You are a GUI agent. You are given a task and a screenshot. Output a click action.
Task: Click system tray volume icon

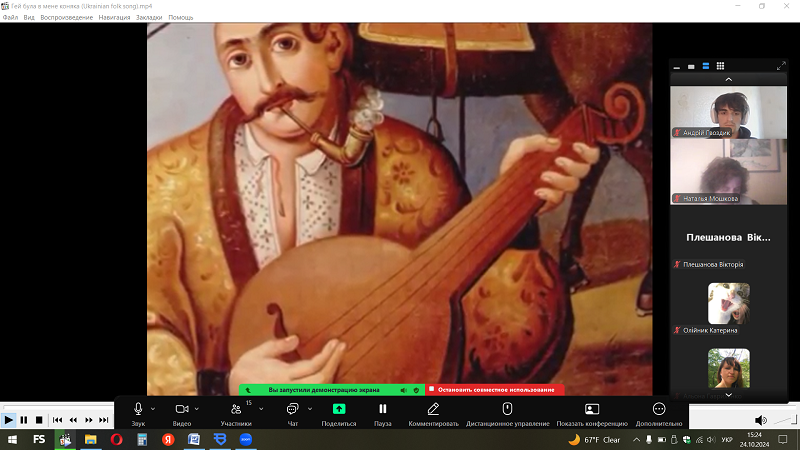point(711,440)
